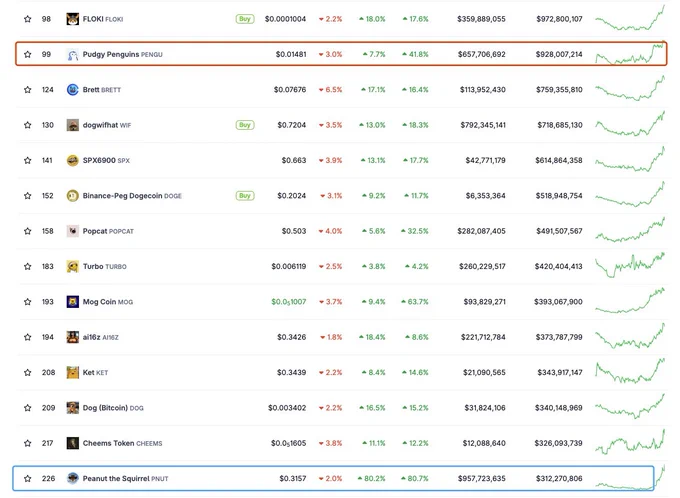Open the Turbo TURBO link

coord(105,267)
